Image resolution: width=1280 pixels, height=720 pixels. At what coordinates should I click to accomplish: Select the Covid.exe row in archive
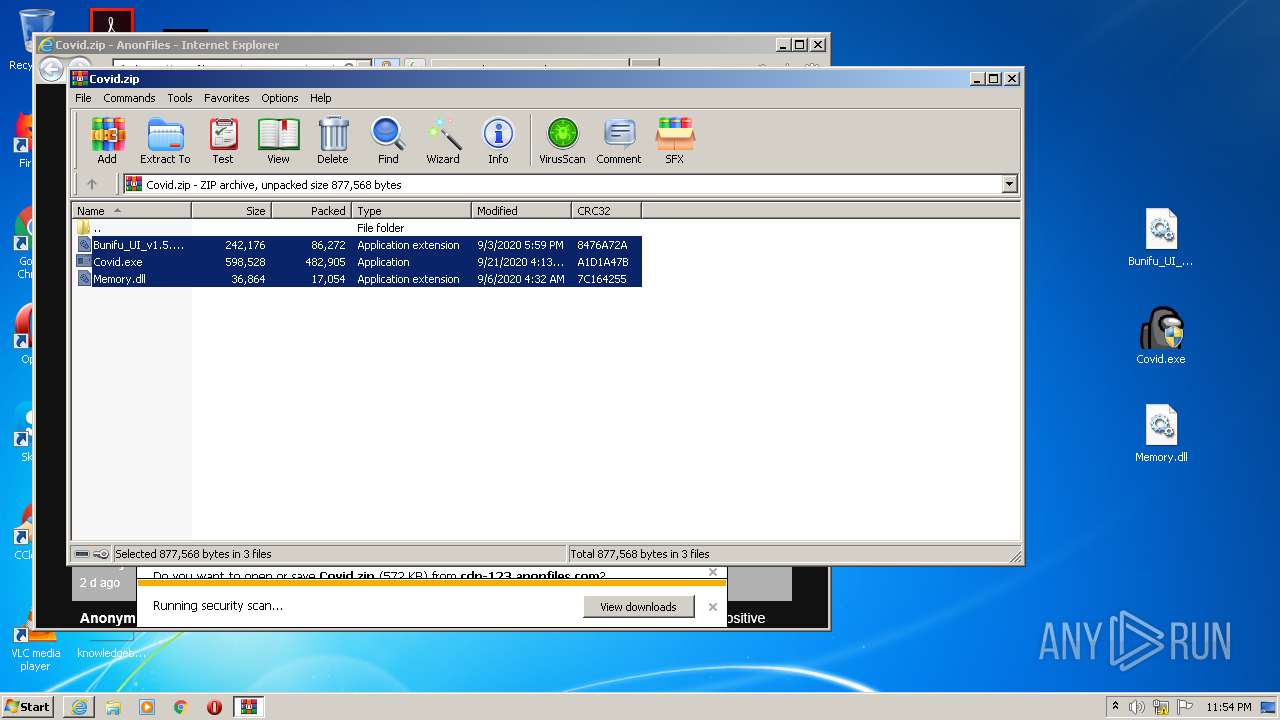click(x=358, y=262)
